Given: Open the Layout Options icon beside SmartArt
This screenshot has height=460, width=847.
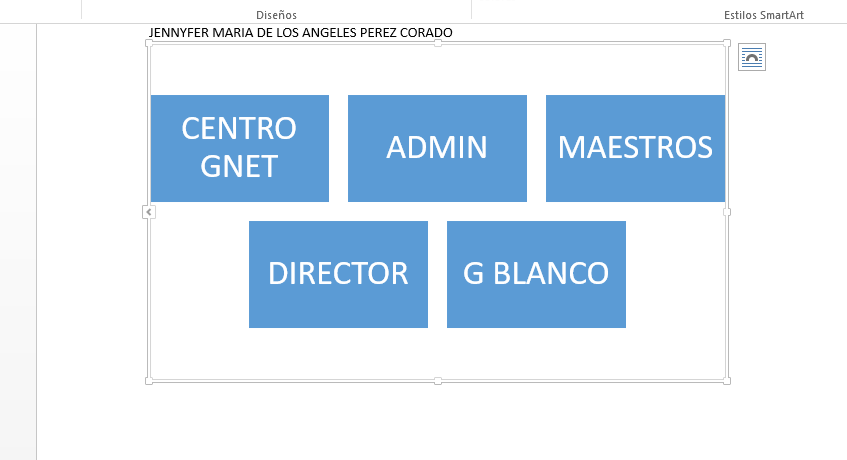Looking at the screenshot, I should [752, 57].
